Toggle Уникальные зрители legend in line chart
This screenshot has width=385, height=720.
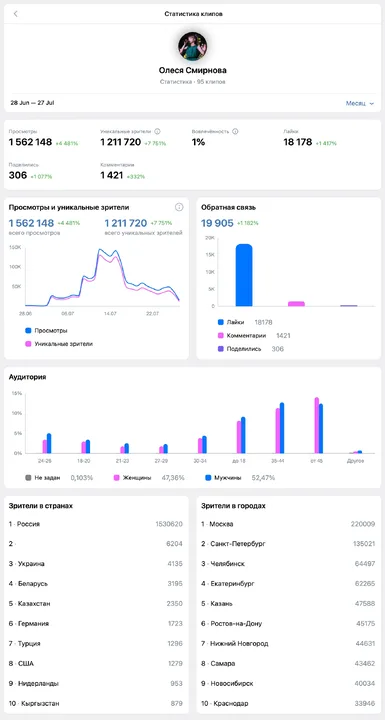(x=59, y=343)
